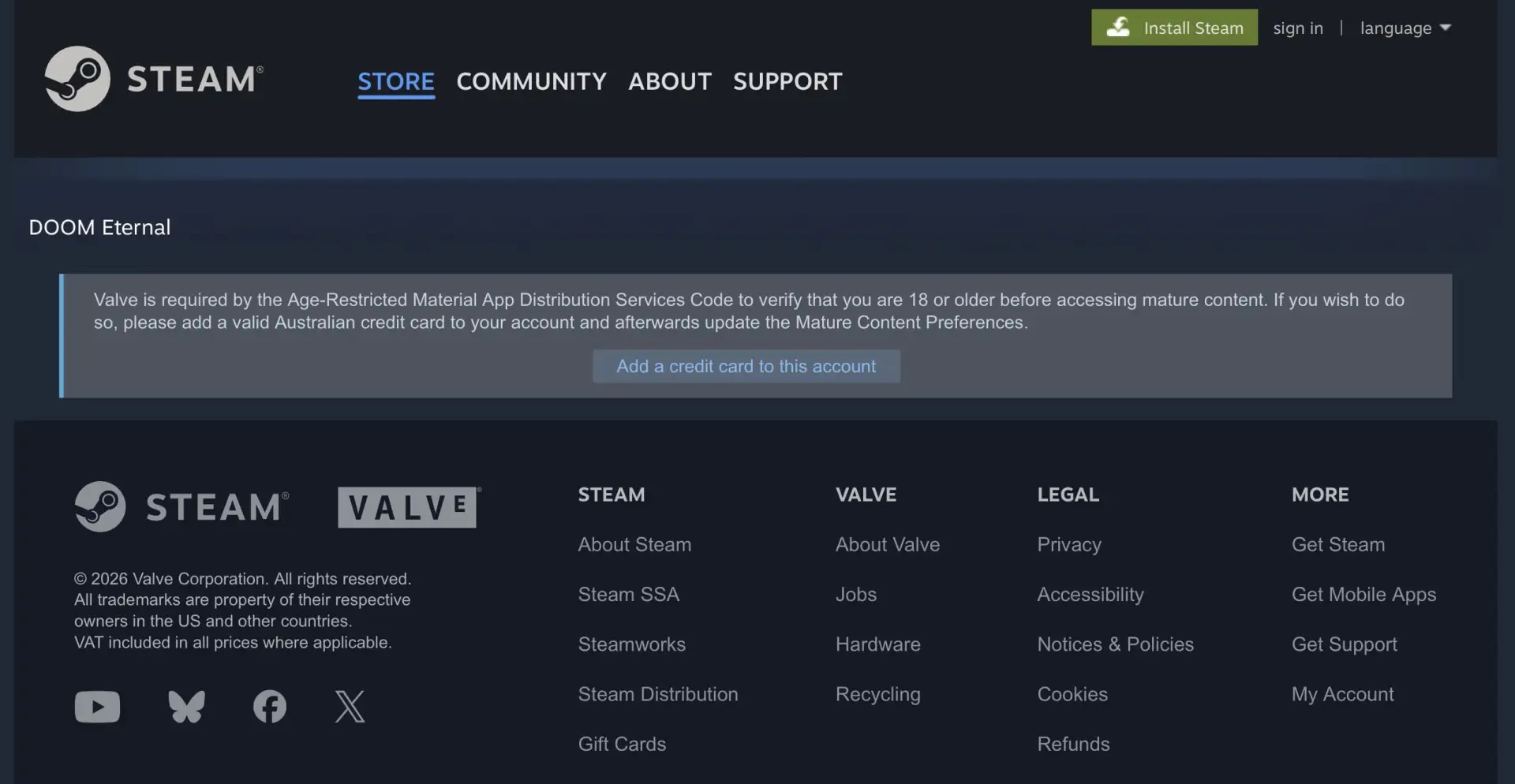The image size is (1515, 784).
Task: Open the Gift Cards link
Action: click(x=622, y=744)
